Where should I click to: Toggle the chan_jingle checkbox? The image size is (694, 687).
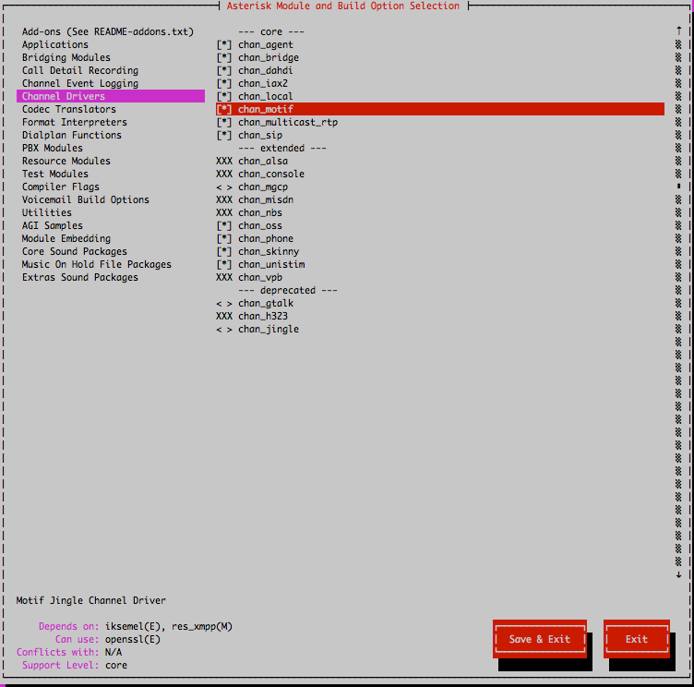224,329
